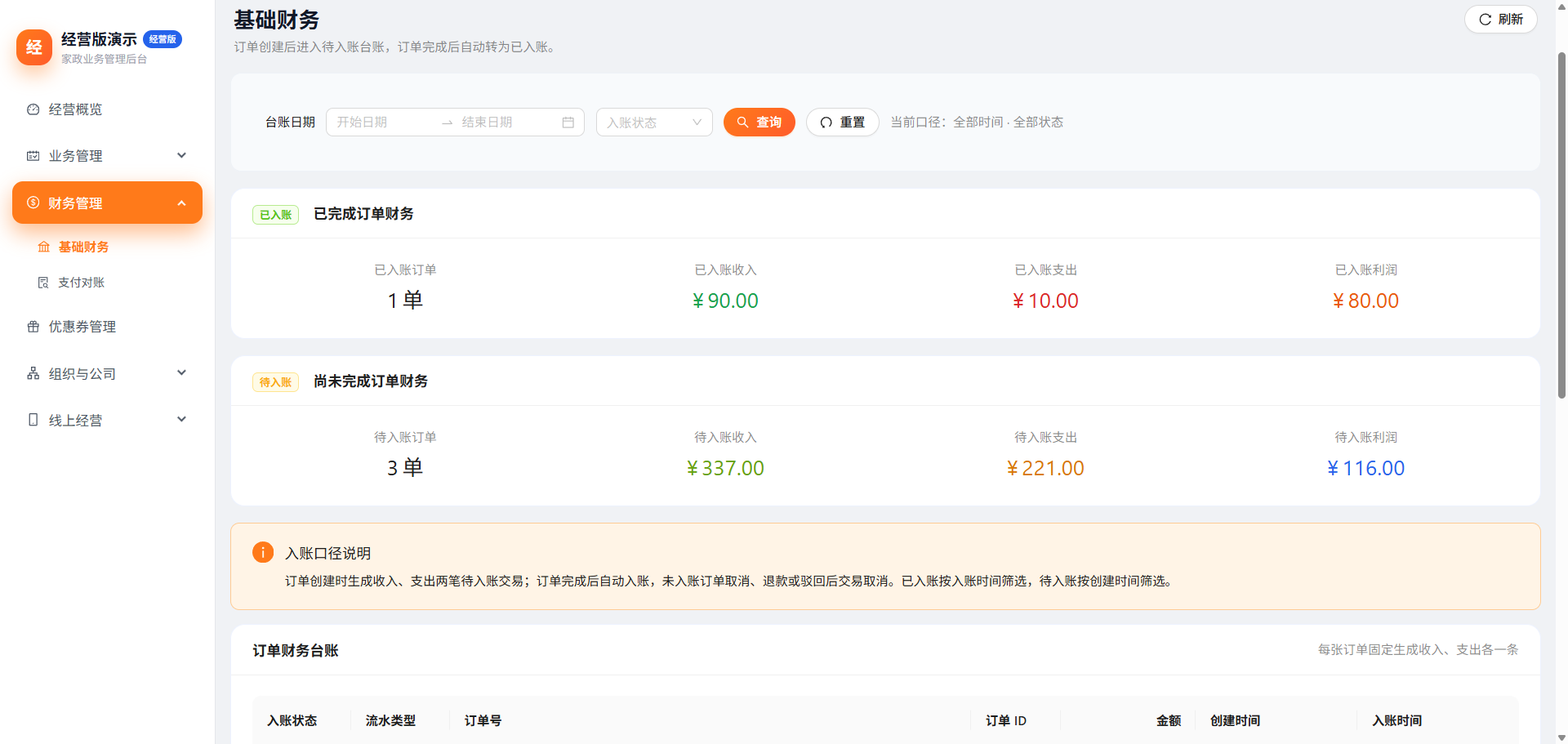Viewport: 1568px width, 744px height.
Task: Click the 待入账收入 value ¥337.00
Action: [x=725, y=469]
